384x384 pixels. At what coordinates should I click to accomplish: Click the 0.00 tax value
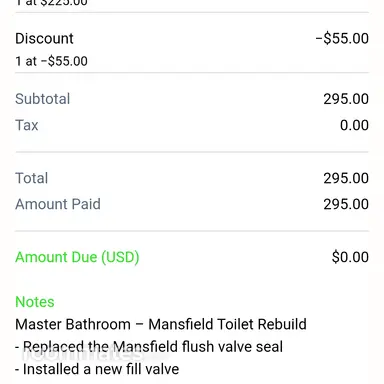[354, 125]
